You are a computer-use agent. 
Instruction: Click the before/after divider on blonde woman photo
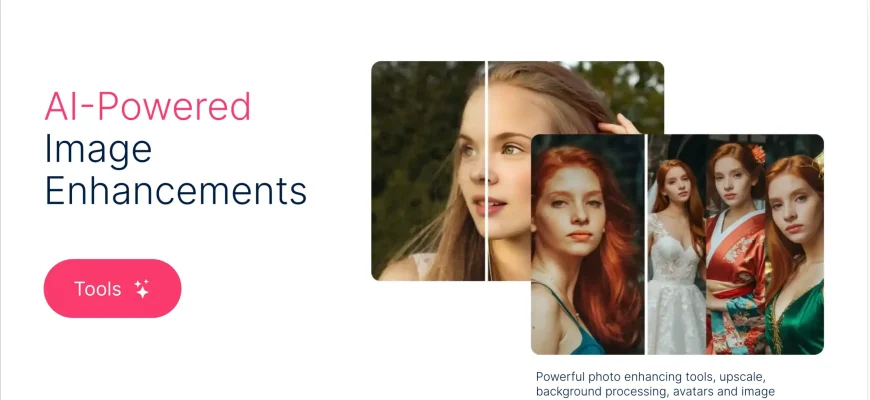(x=487, y=171)
